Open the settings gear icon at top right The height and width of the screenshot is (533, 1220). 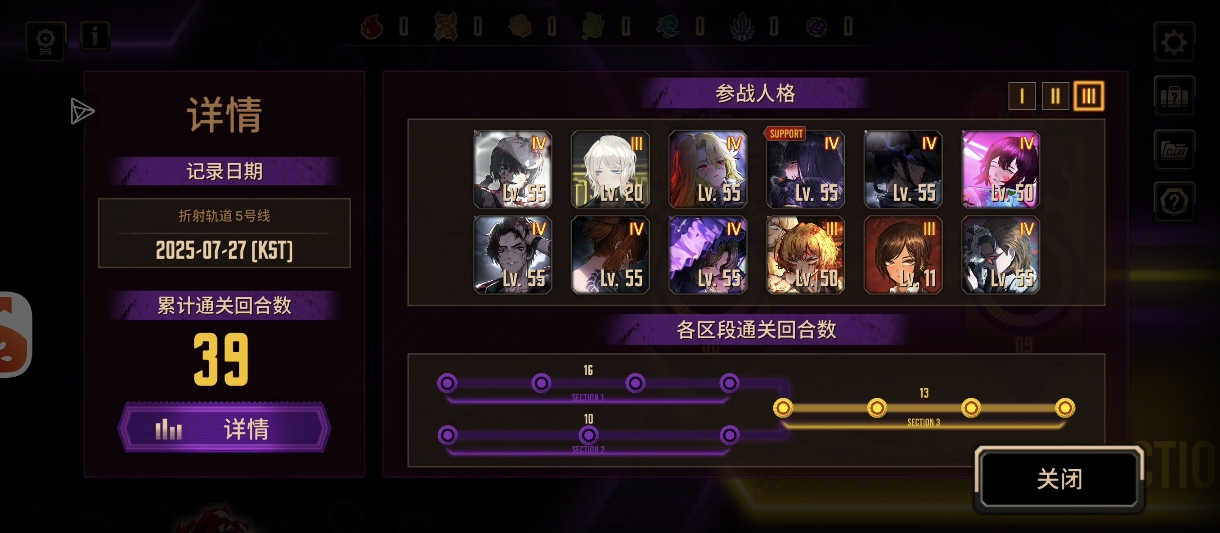(1174, 42)
